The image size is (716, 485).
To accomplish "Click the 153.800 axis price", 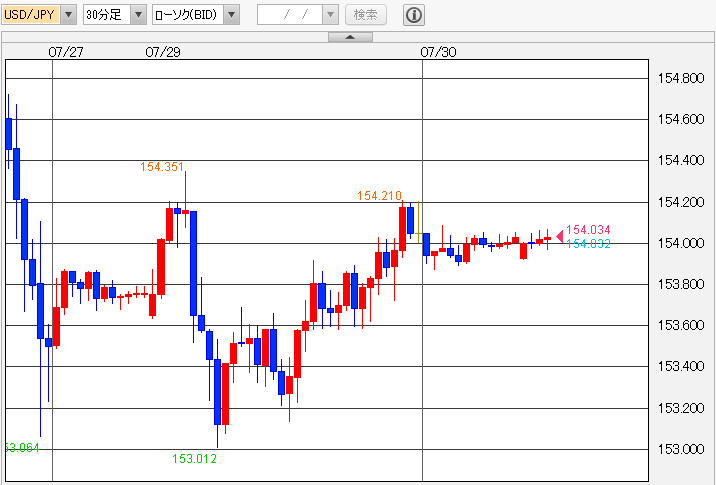I will [x=681, y=284].
